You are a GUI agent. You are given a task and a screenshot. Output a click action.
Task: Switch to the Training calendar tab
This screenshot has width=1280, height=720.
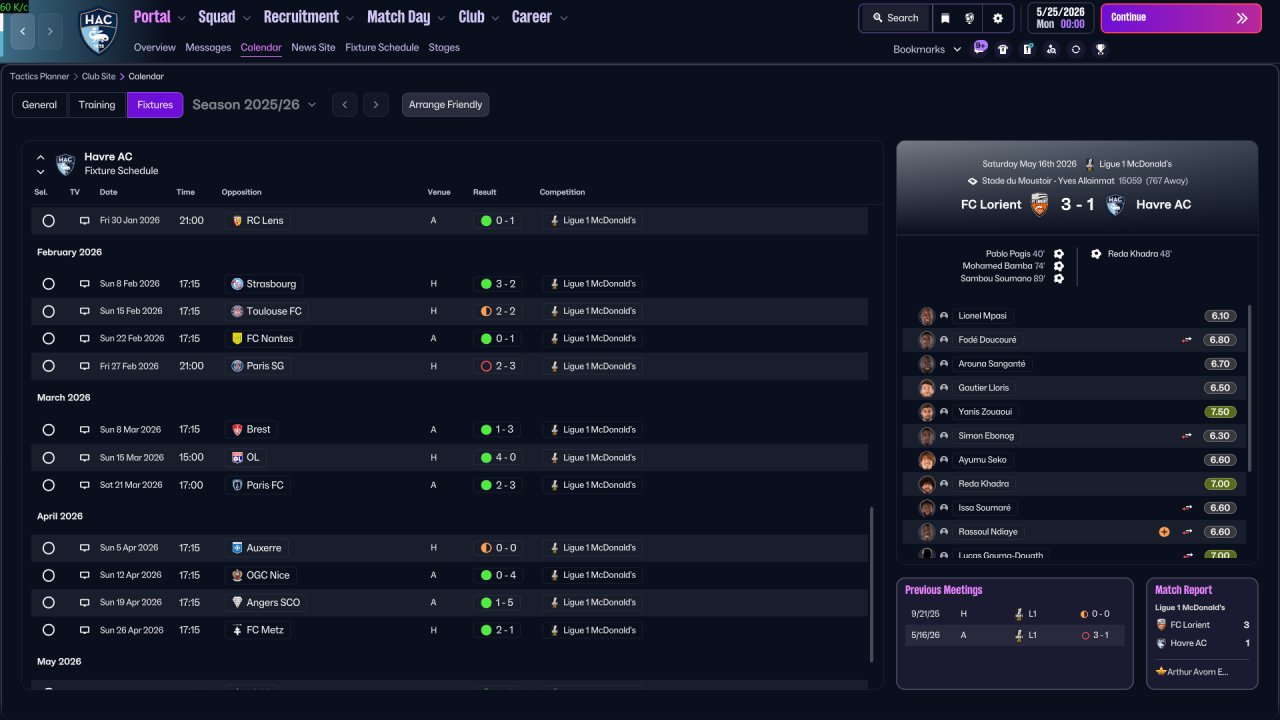97,105
